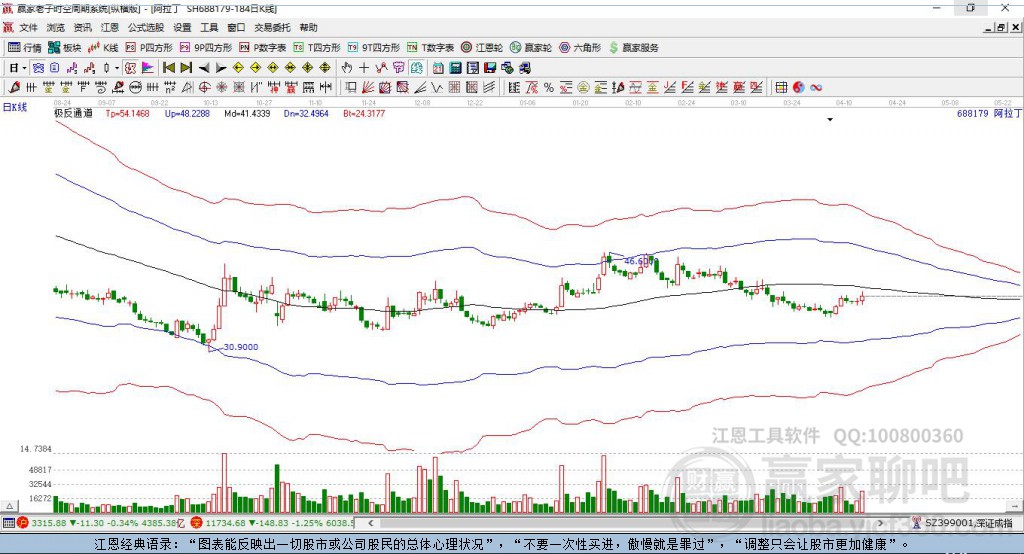
Task: Click the colorful triangle chart icon
Action: [148, 68]
